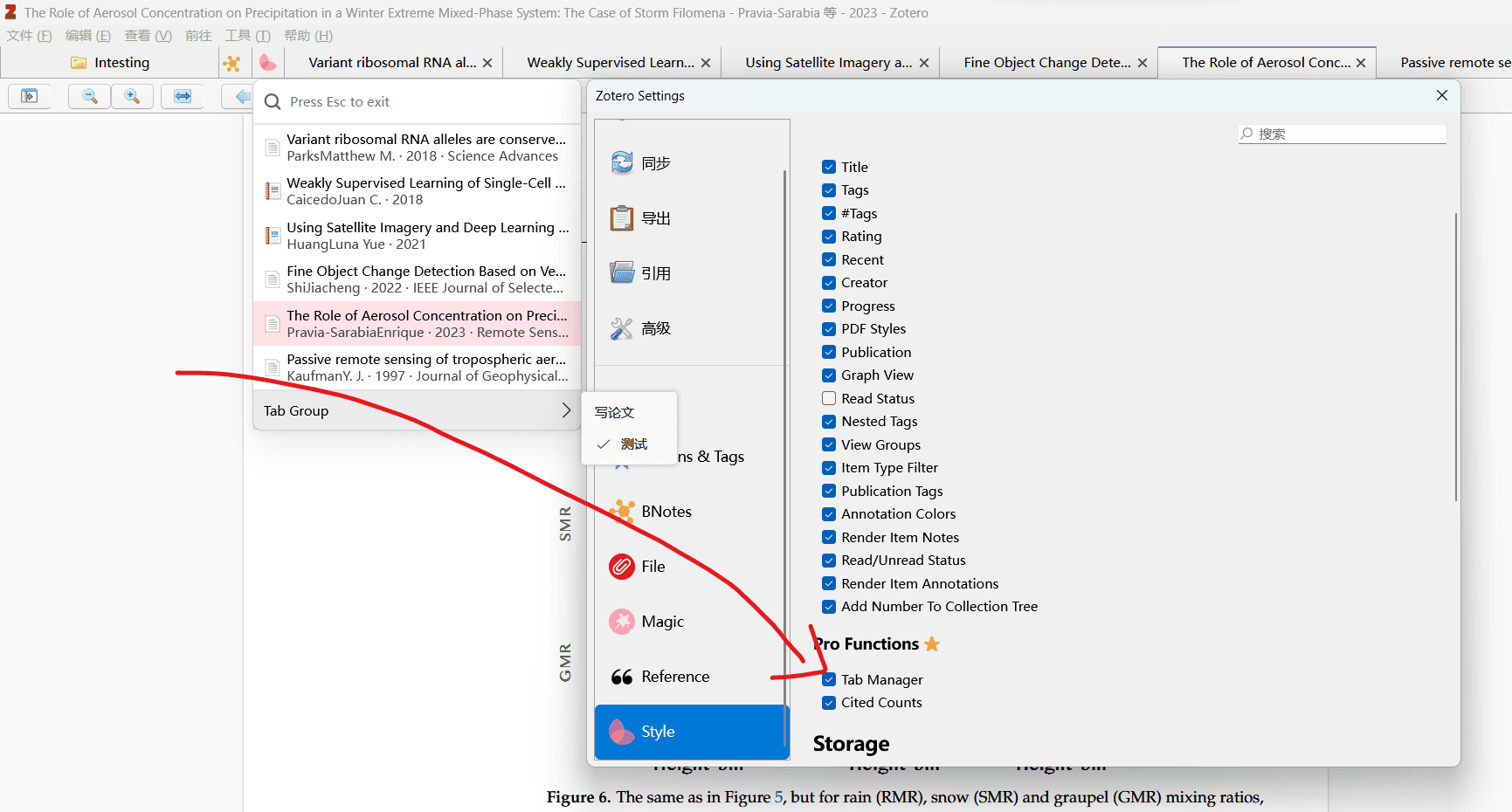Toggle the sidebar panel icon
1512x812 pixels.
click(30, 96)
